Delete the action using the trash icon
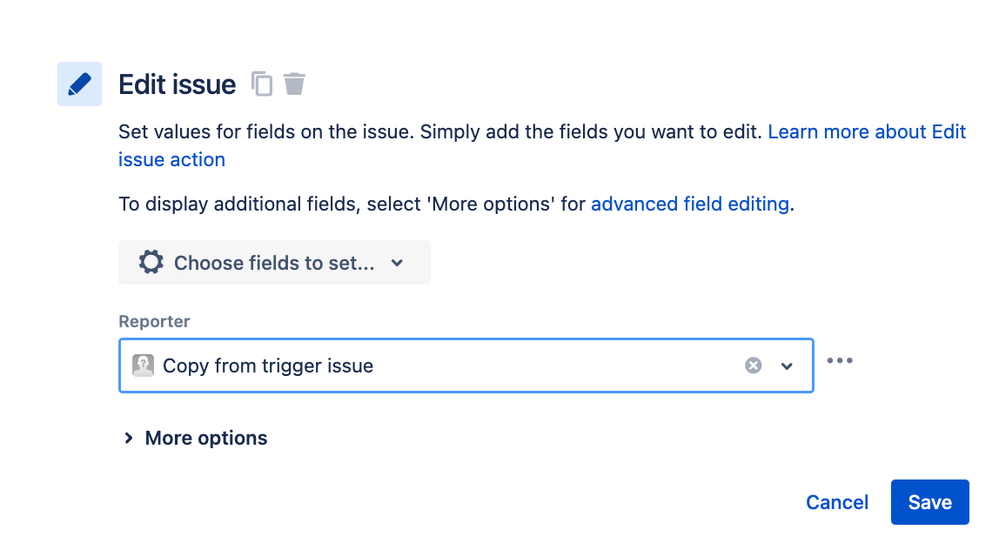Image resolution: width=999 pixels, height=550 pixels. 294,83
